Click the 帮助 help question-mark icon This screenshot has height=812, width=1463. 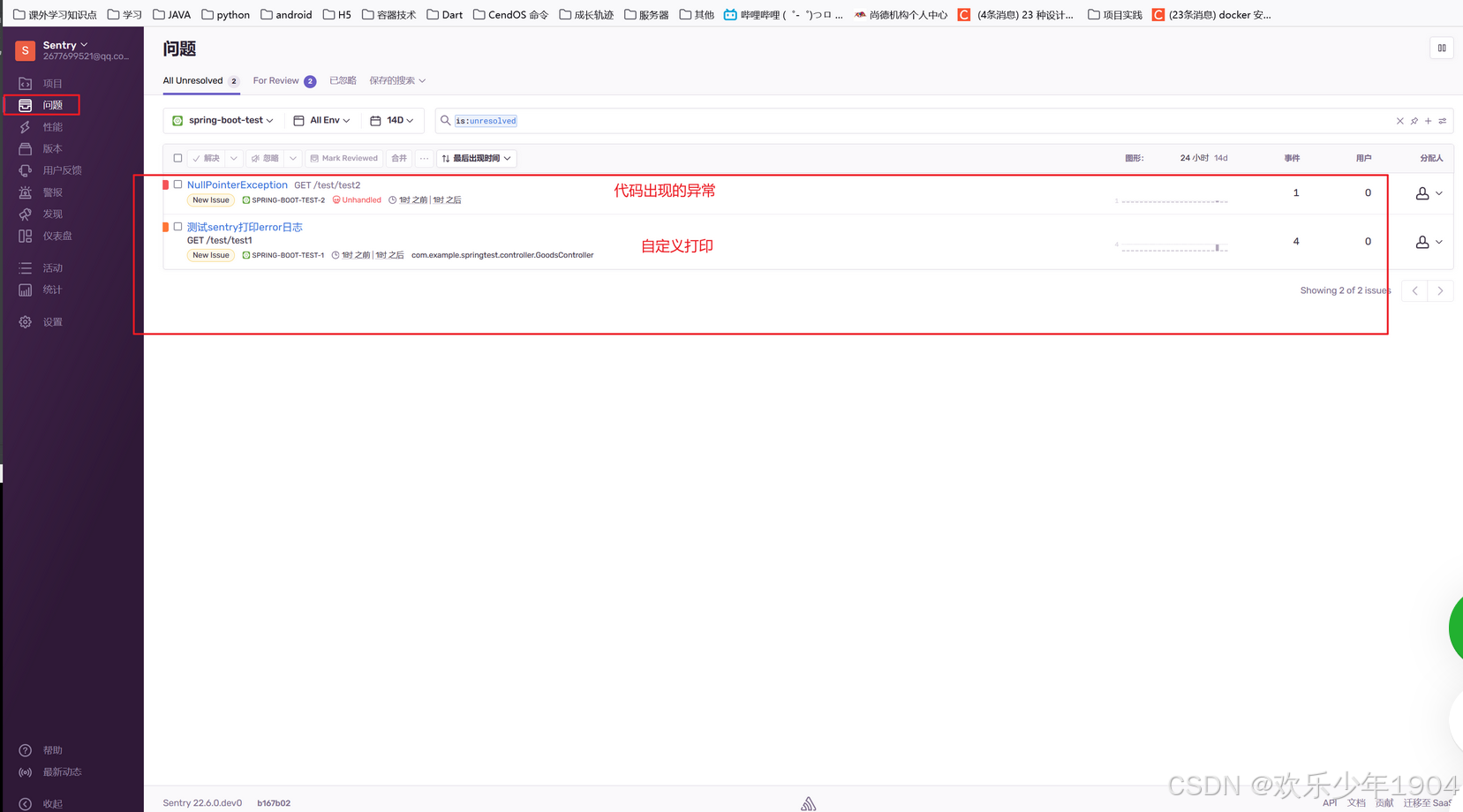[x=26, y=750]
